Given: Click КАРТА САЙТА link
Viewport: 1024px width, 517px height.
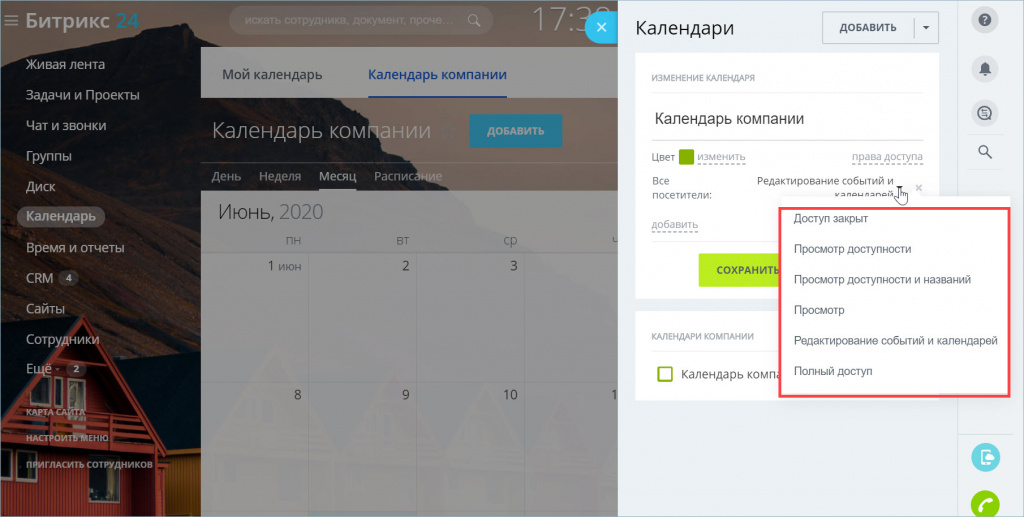Looking at the screenshot, I should (x=56, y=412).
